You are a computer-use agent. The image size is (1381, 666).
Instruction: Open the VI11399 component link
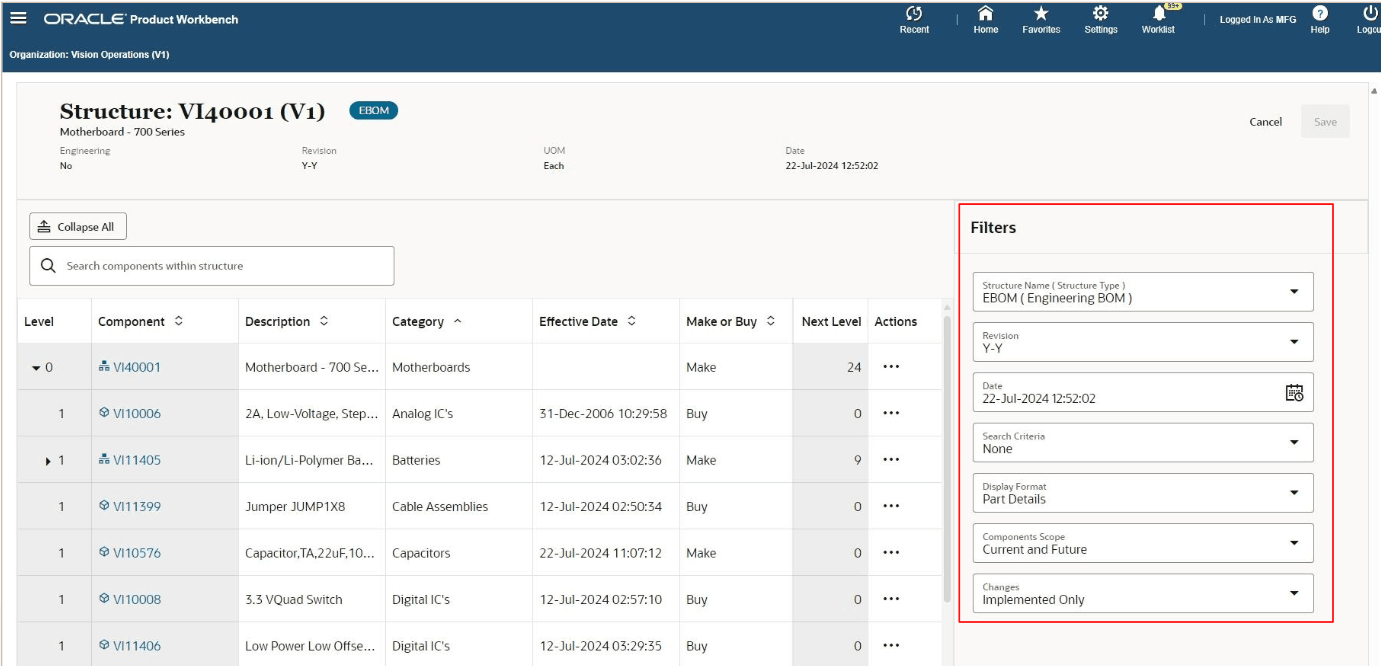pyautogui.click(x=137, y=506)
